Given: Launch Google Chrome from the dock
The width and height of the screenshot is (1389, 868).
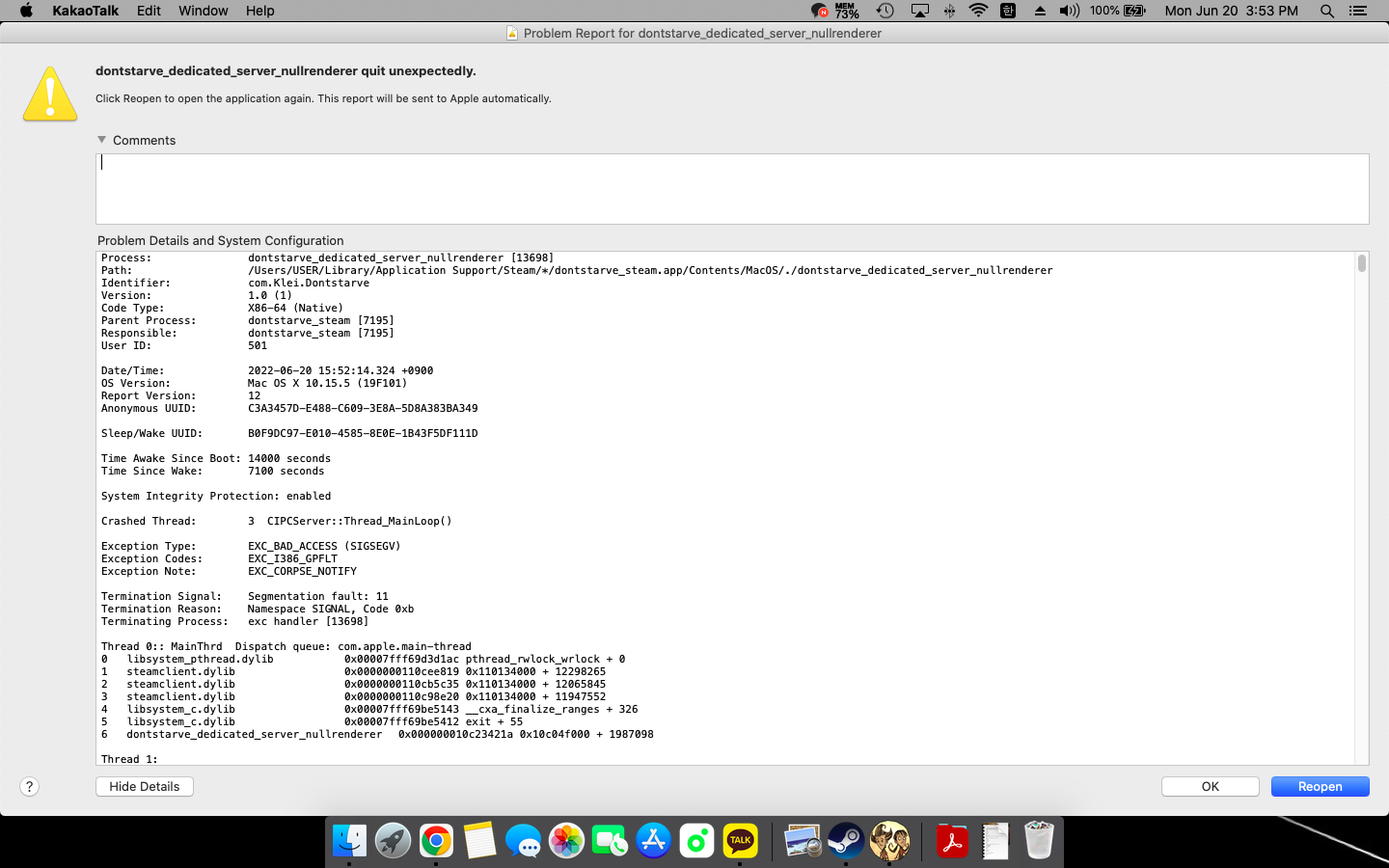Looking at the screenshot, I should 436,840.
